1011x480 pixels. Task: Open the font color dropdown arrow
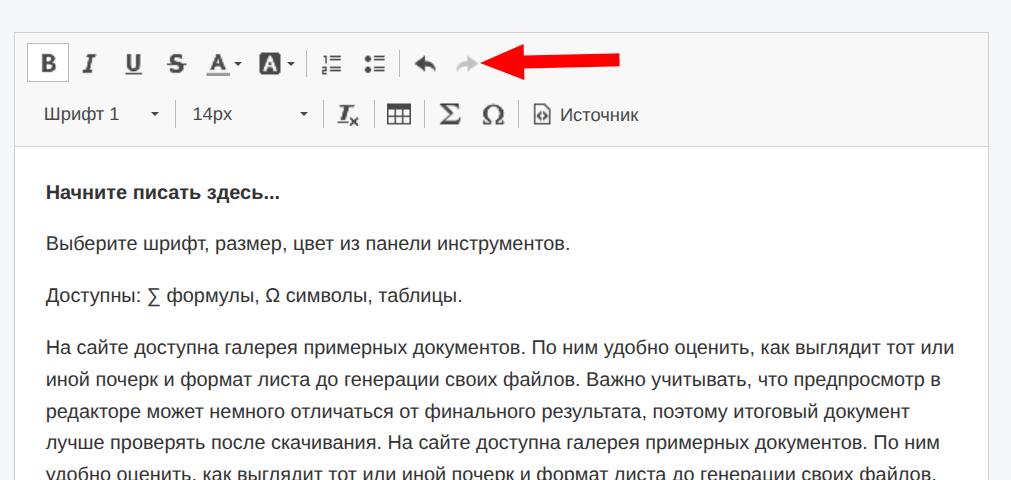click(238, 63)
